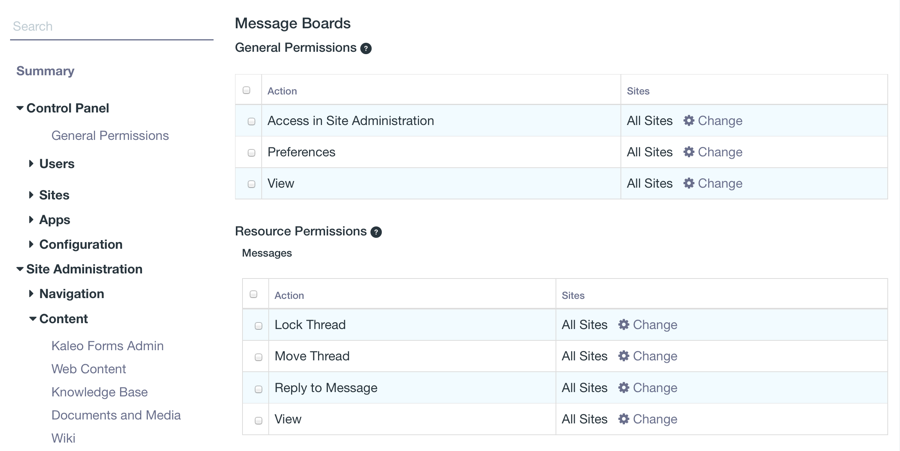Open Resource Permissions help tooltip icon
Viewport: 900px width, 451px height.
click(x=376, y=232)
